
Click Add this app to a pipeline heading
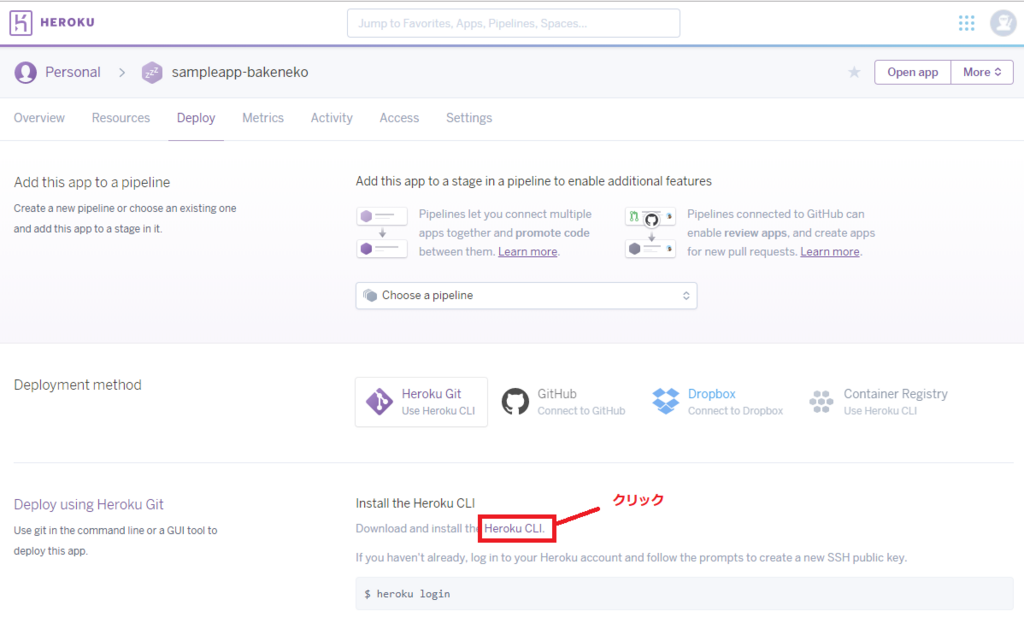click(92, 183)
